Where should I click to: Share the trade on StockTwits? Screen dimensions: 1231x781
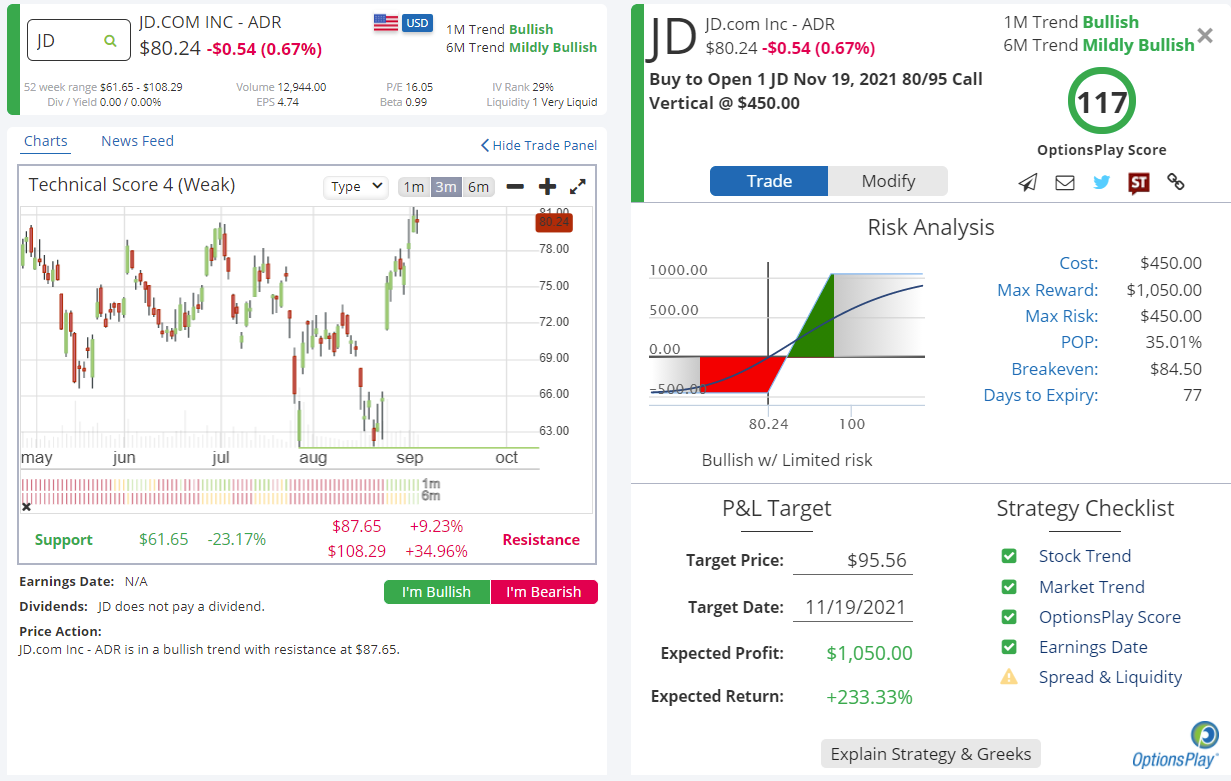click(1138, 182)
